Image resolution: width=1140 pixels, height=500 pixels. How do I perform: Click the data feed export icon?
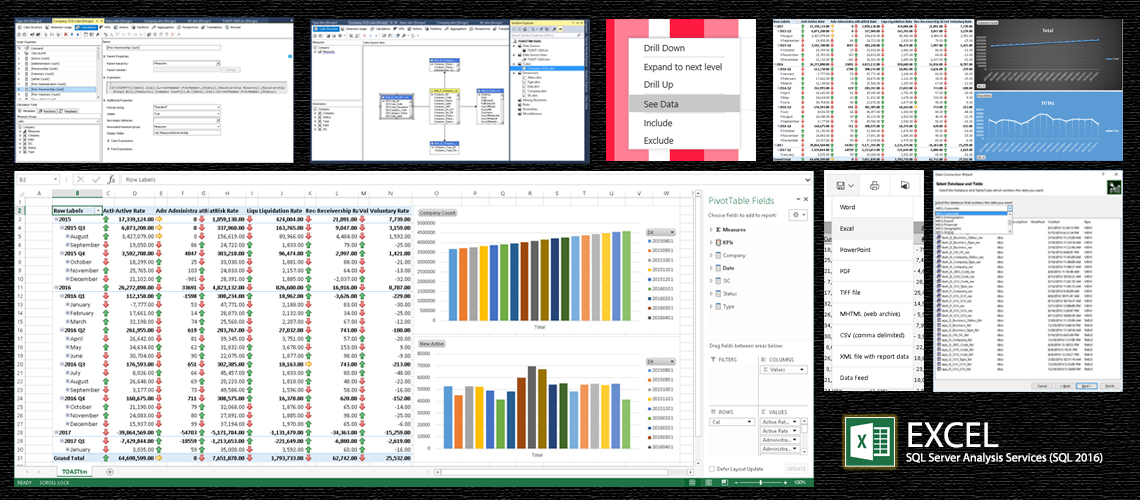pos(905,185)
